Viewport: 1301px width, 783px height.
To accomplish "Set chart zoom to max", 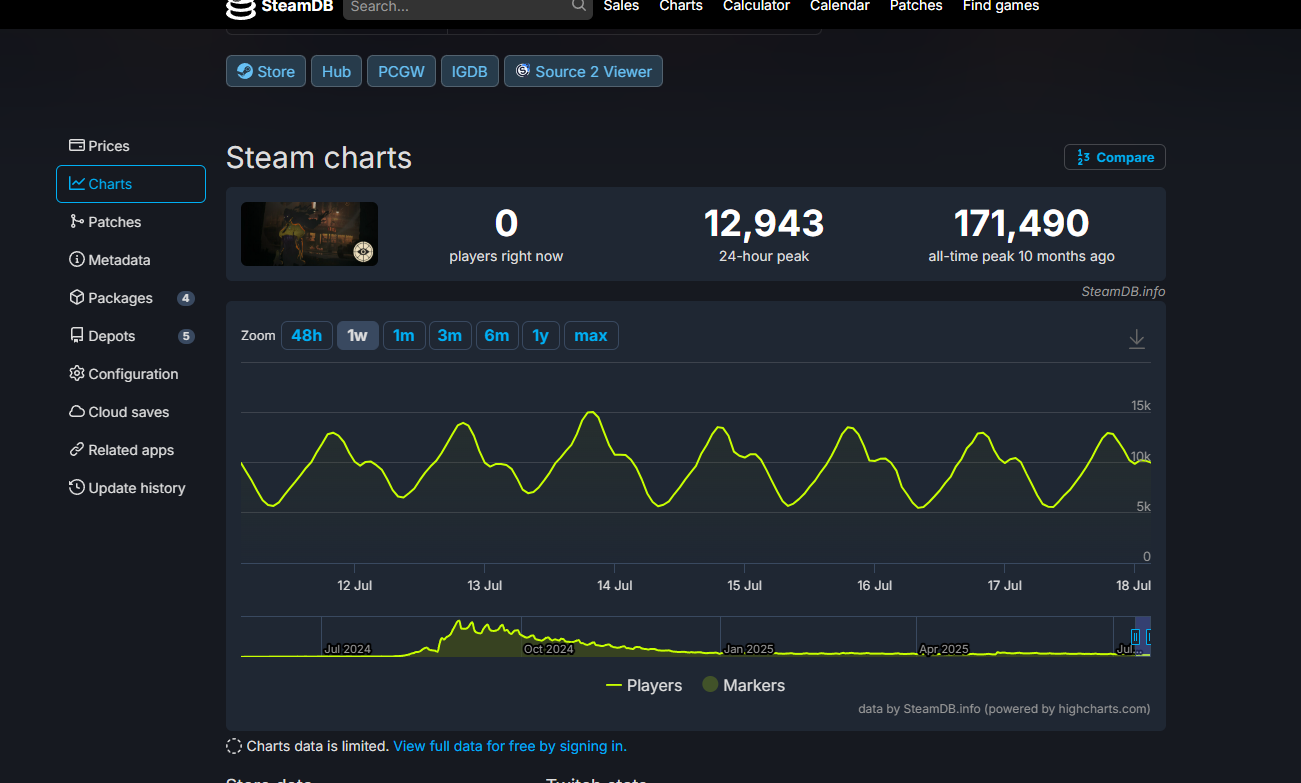I will [591, 335].
